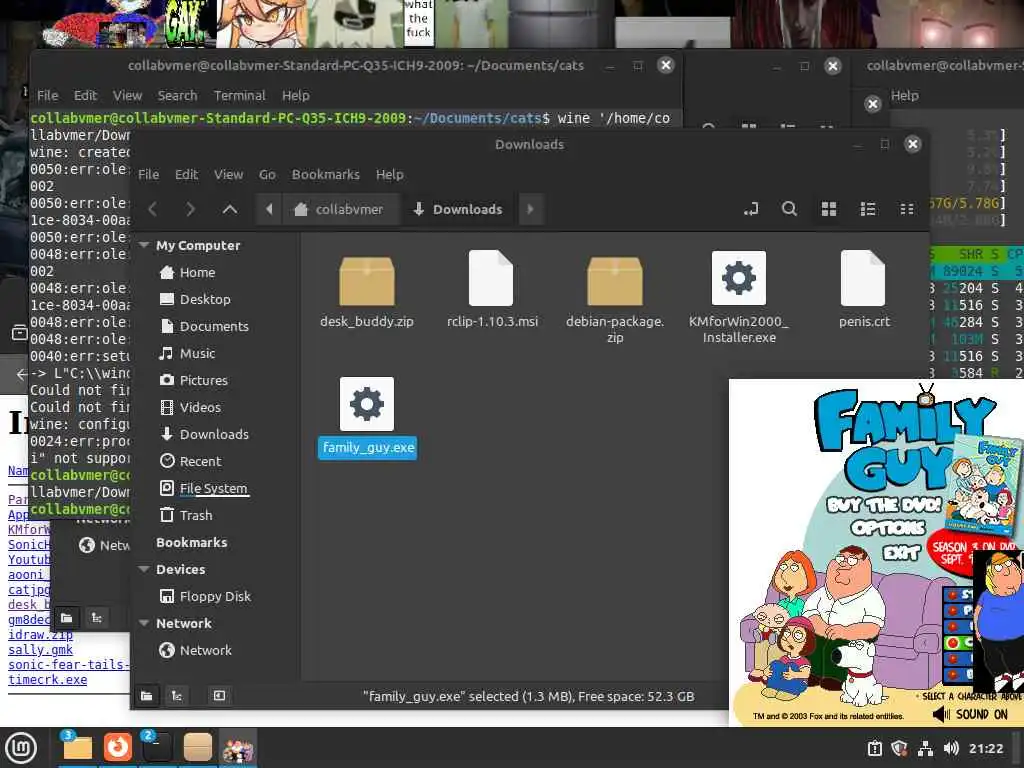Open the Edit menu in Downloads window
This screenshot has width=1024, height=768.
[x=186, y=174]
